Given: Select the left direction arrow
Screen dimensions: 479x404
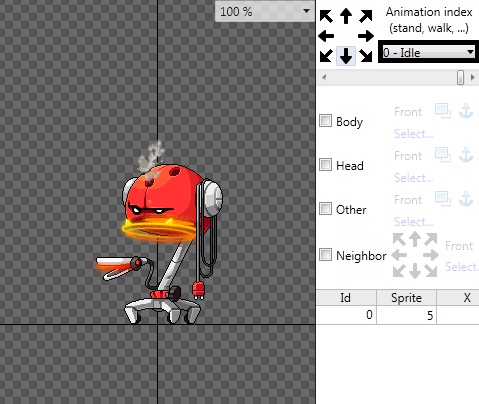Looking at the screenshot, I should click(x=326, y=36).
